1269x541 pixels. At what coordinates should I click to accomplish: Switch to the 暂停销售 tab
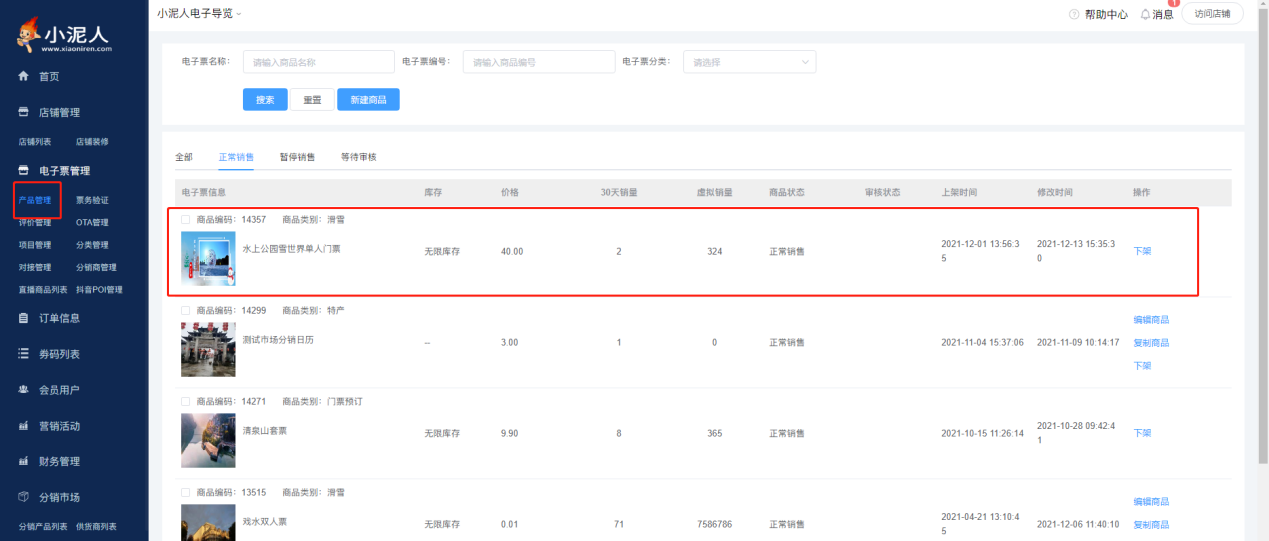tap(297, 157)
